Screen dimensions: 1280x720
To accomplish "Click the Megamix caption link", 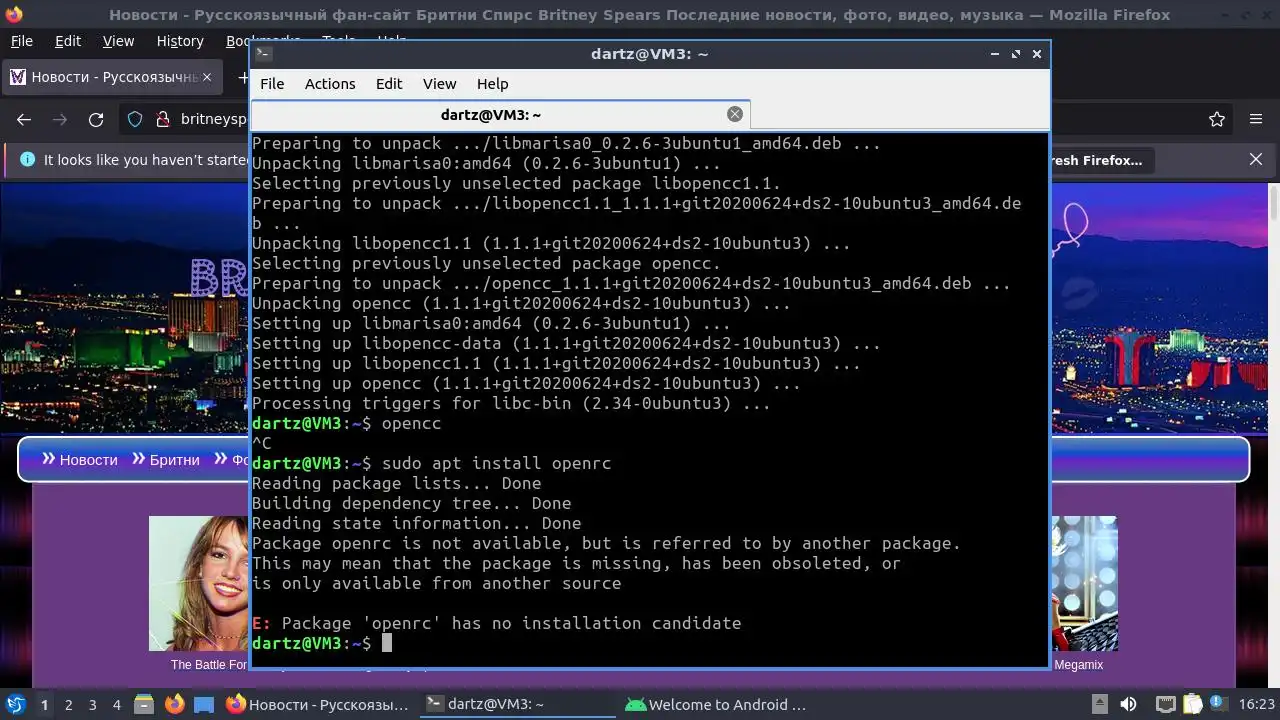I will coord(1078,664).
